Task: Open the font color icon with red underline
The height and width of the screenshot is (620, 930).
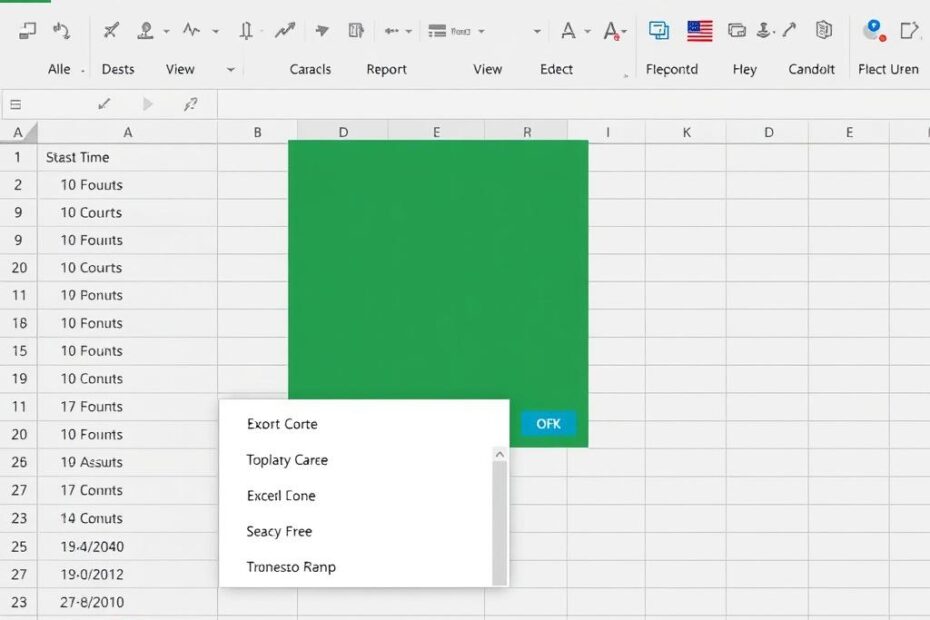Action: coord(609,31)
